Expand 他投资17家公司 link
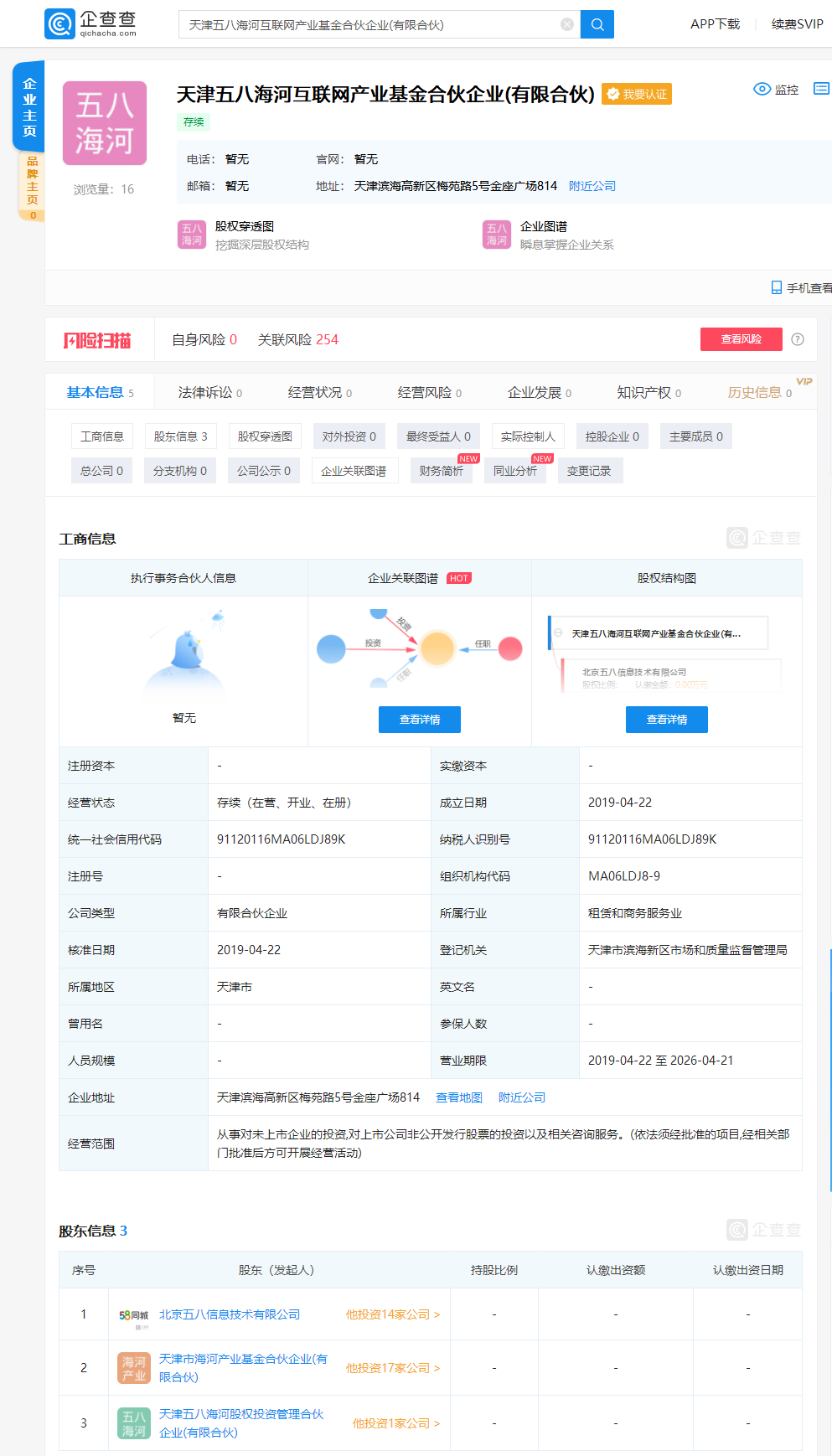The width and height of the screenshot is (832, 1456). click(x=393, y=1368)
